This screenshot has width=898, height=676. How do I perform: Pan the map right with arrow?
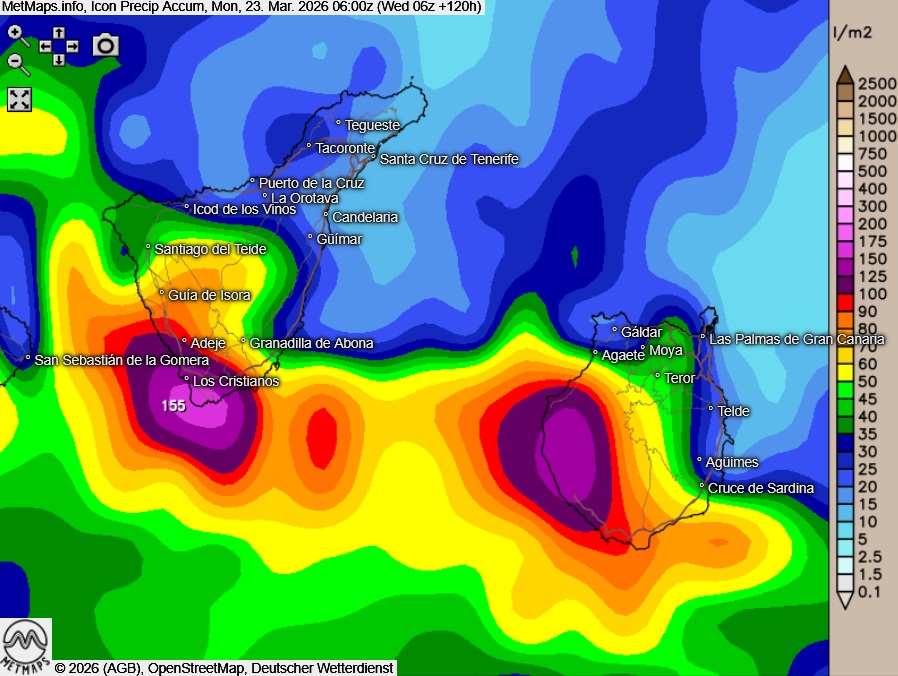tap(72, 47)
